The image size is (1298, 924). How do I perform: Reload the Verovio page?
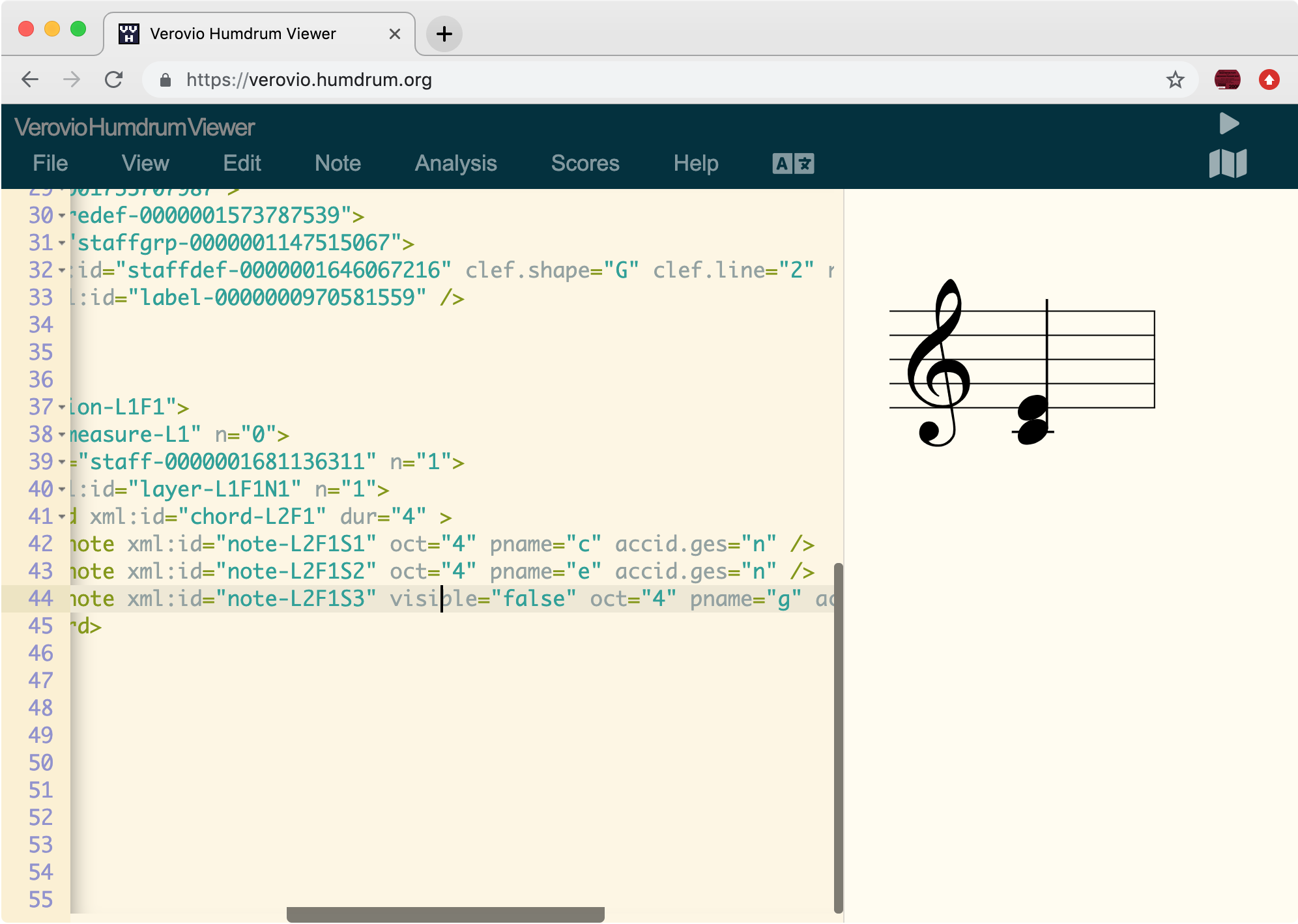[114, 79]
